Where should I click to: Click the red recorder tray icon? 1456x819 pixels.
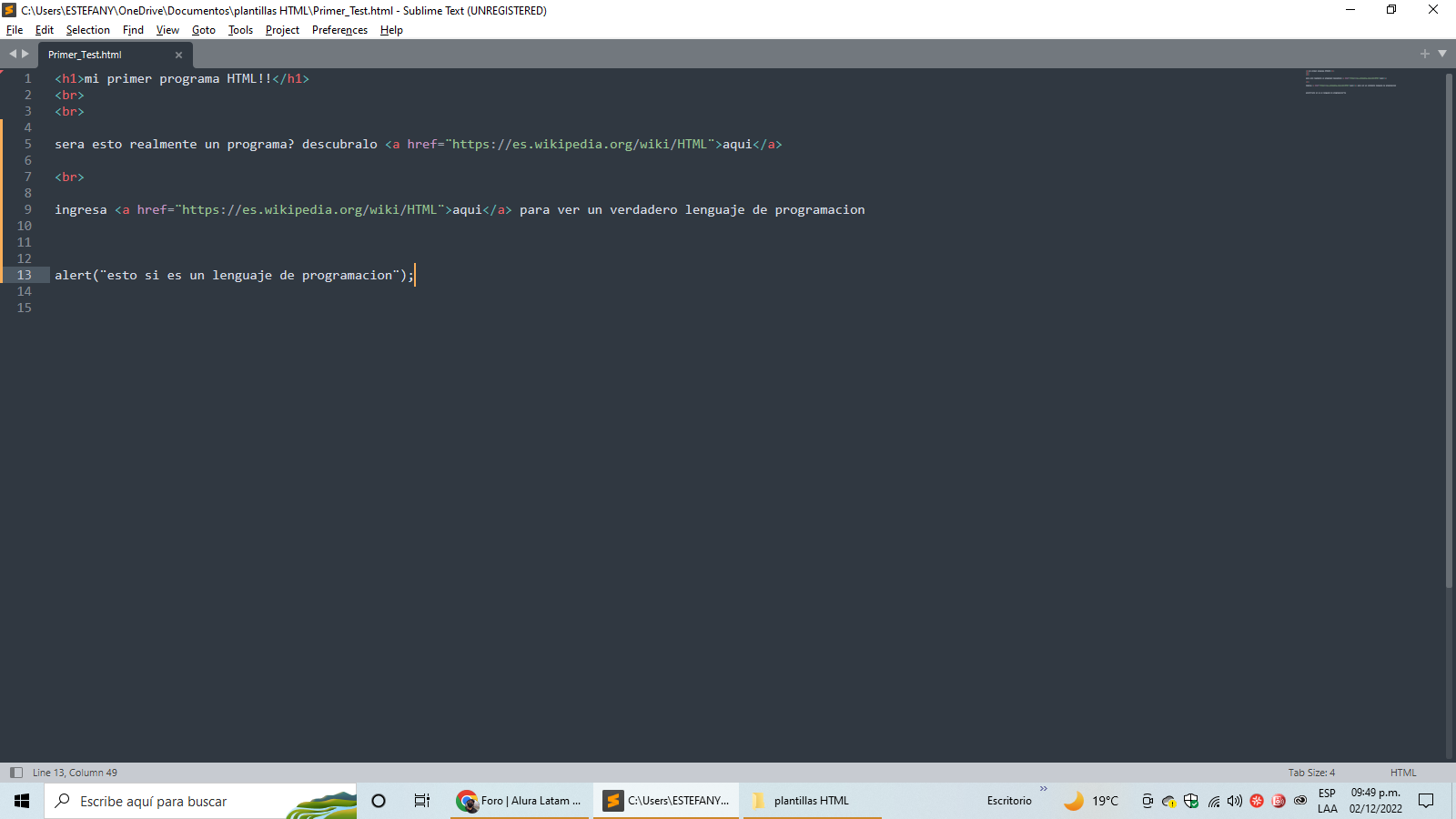click(x=1279, y=801)
